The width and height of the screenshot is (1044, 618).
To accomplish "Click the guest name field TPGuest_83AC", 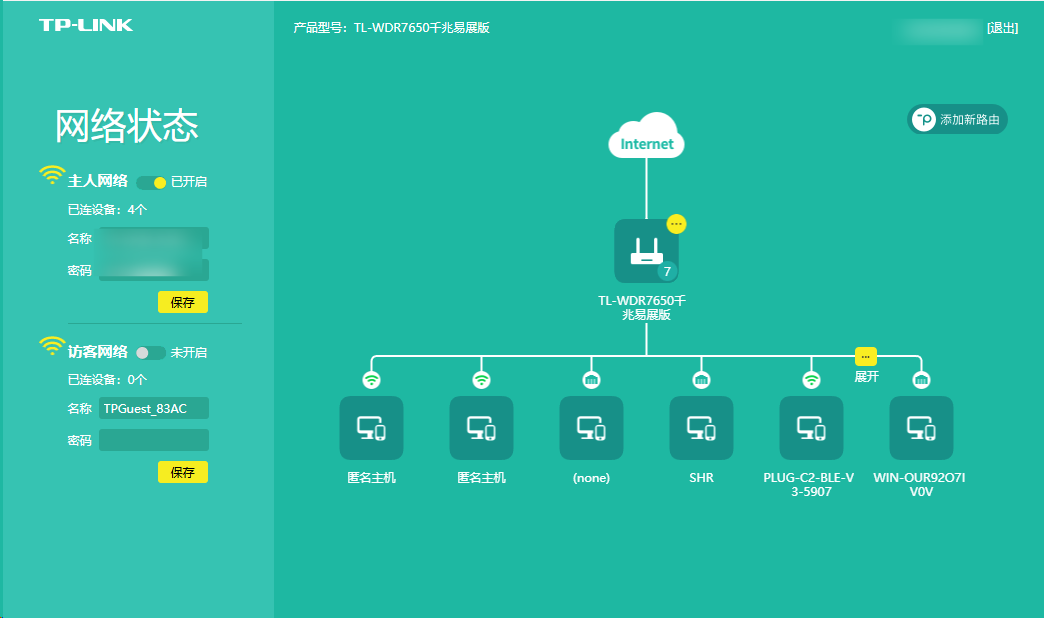I will click(x=154, y=408).
